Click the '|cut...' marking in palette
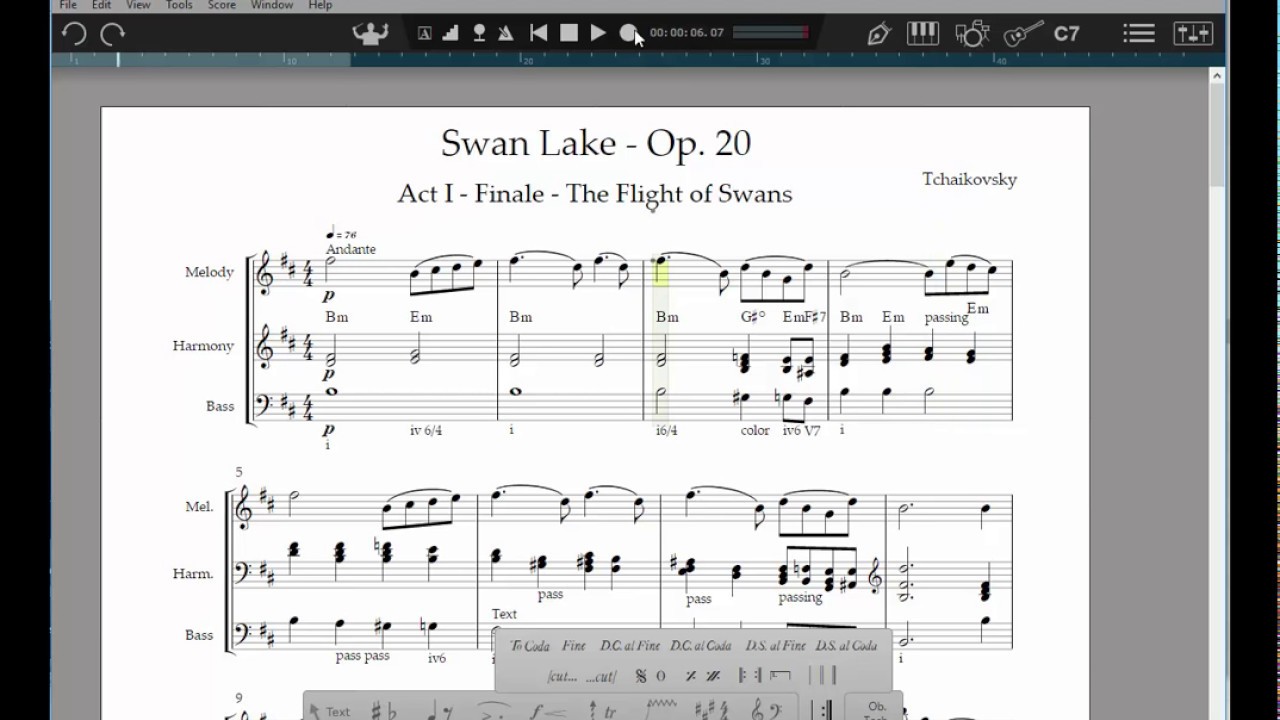 pos(562,676)
